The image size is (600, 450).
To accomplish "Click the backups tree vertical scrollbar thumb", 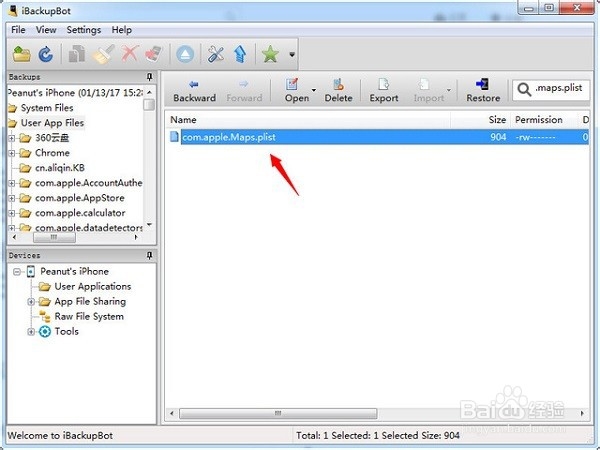I will pos(149,104).
